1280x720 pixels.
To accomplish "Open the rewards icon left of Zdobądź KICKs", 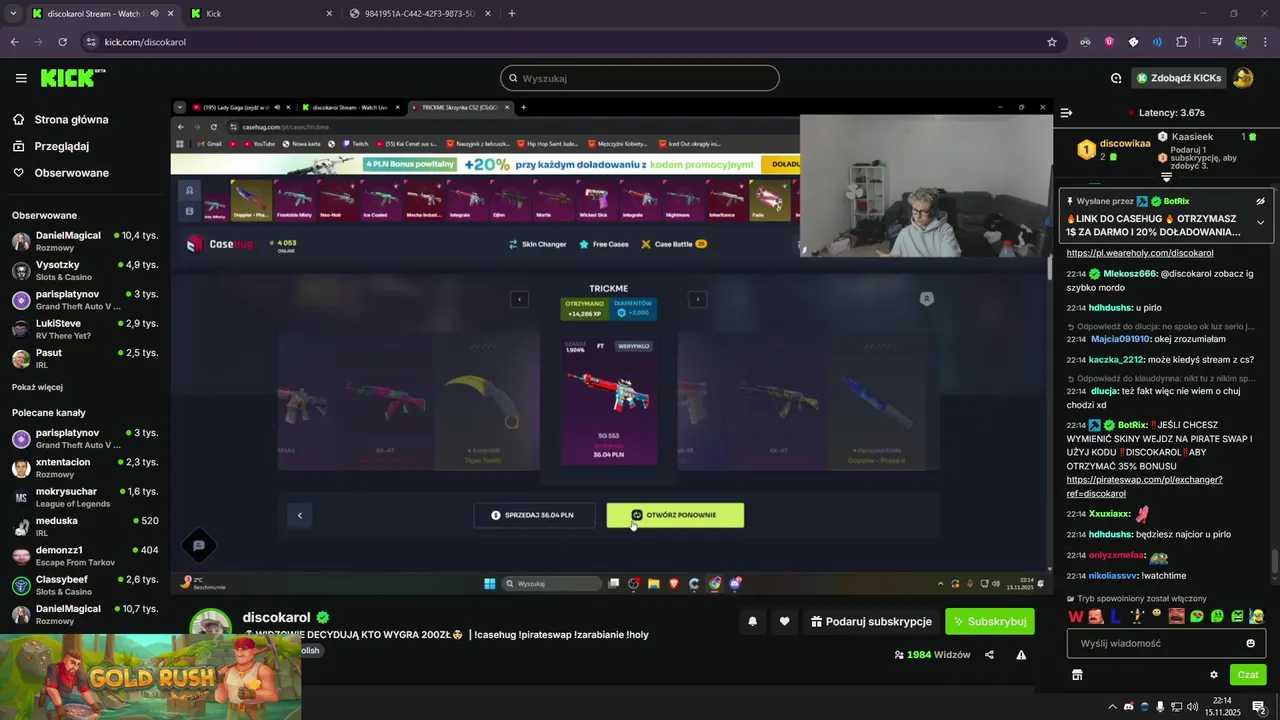I will click(x=1116, y=78).
